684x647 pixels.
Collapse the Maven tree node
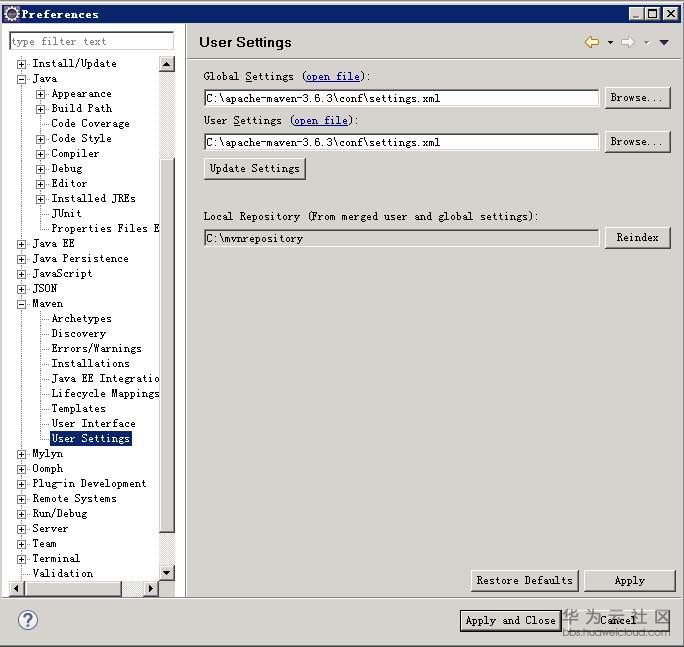[x=21, y=304]
